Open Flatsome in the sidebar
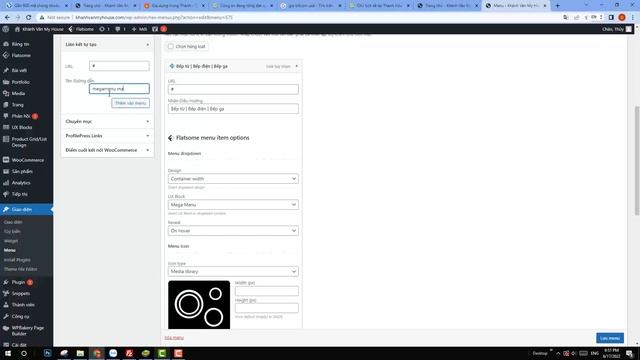This screenshot has height=360, width=640. 21,56
